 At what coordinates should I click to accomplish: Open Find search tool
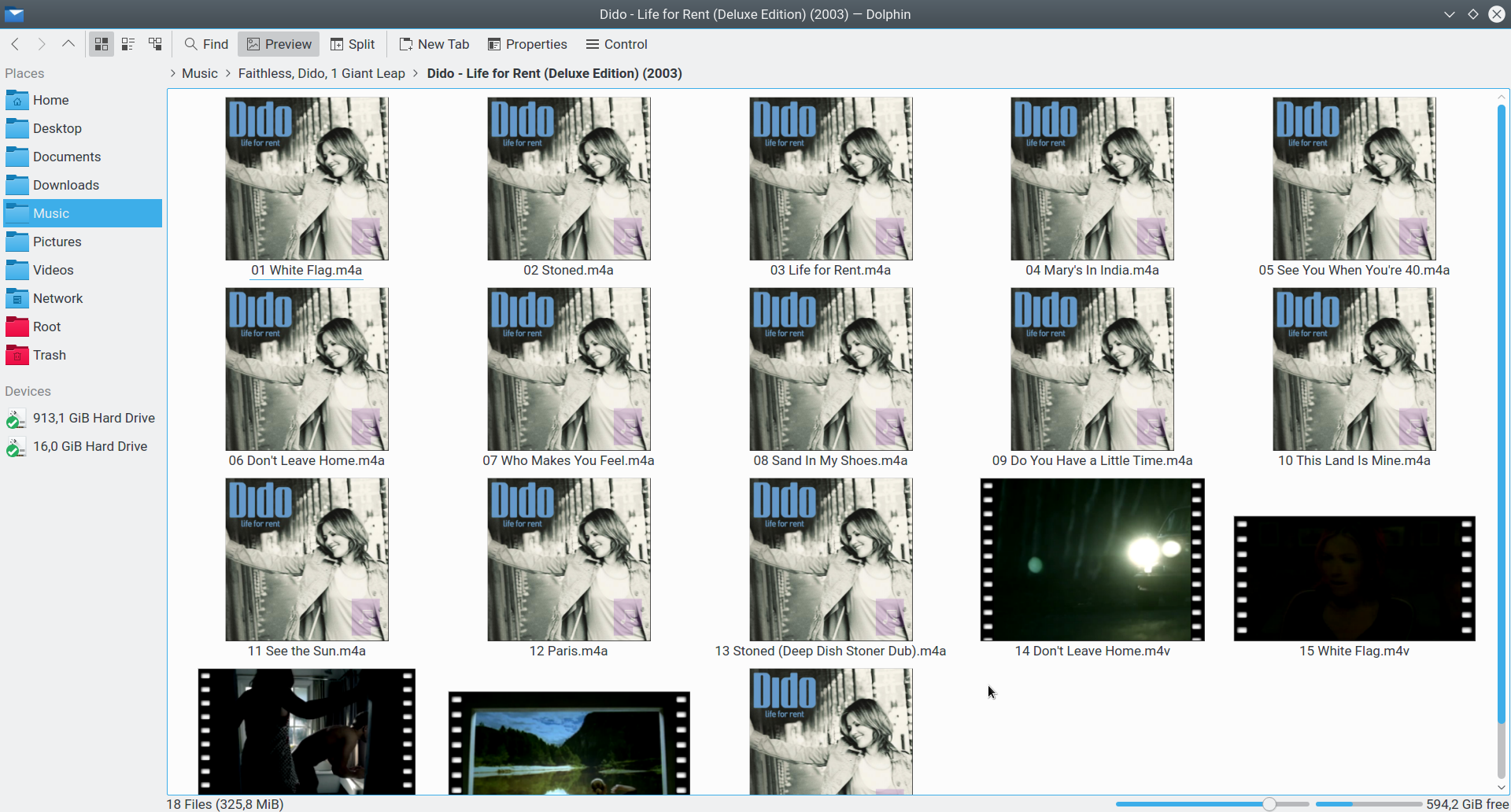click(x=206, y=44)
